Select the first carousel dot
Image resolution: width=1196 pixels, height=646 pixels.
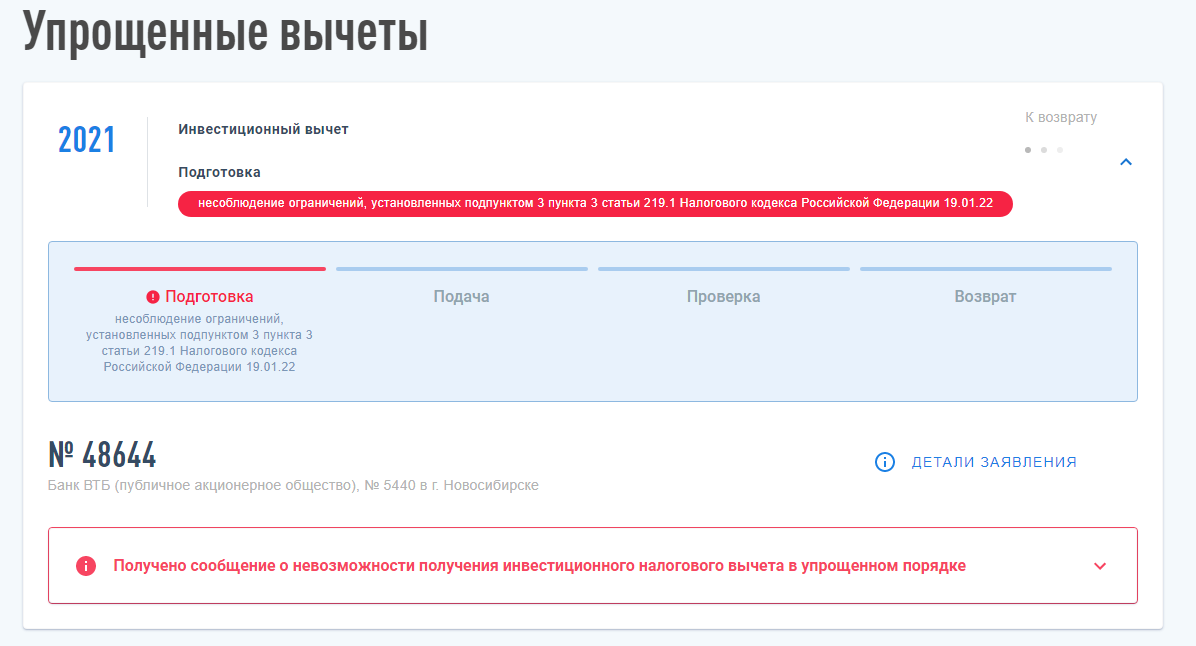coord(1028,149)
